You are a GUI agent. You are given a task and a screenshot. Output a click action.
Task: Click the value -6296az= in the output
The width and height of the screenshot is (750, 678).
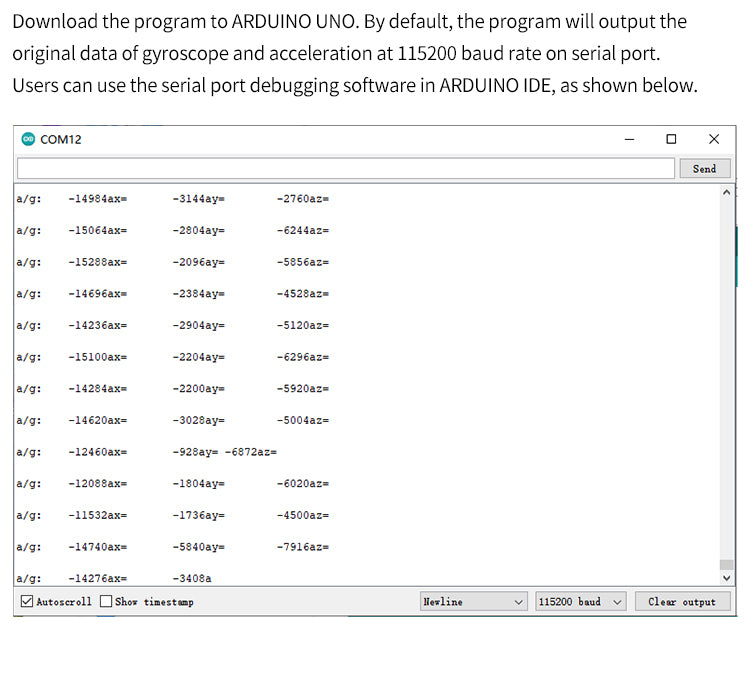[303, 357]
